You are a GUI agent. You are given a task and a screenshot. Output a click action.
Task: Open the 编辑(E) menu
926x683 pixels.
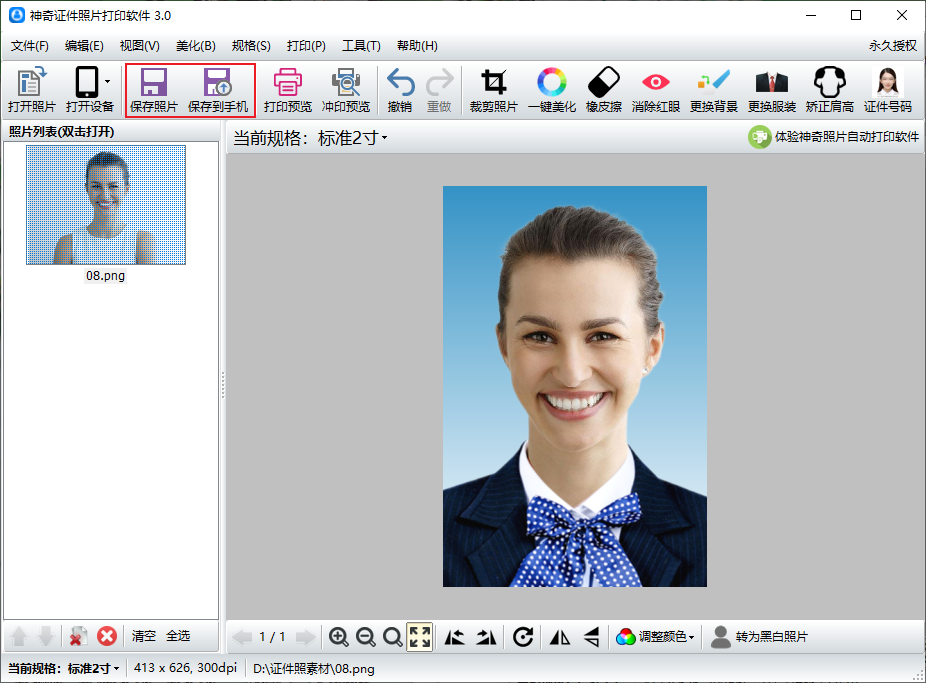click(x=84, y=45)
